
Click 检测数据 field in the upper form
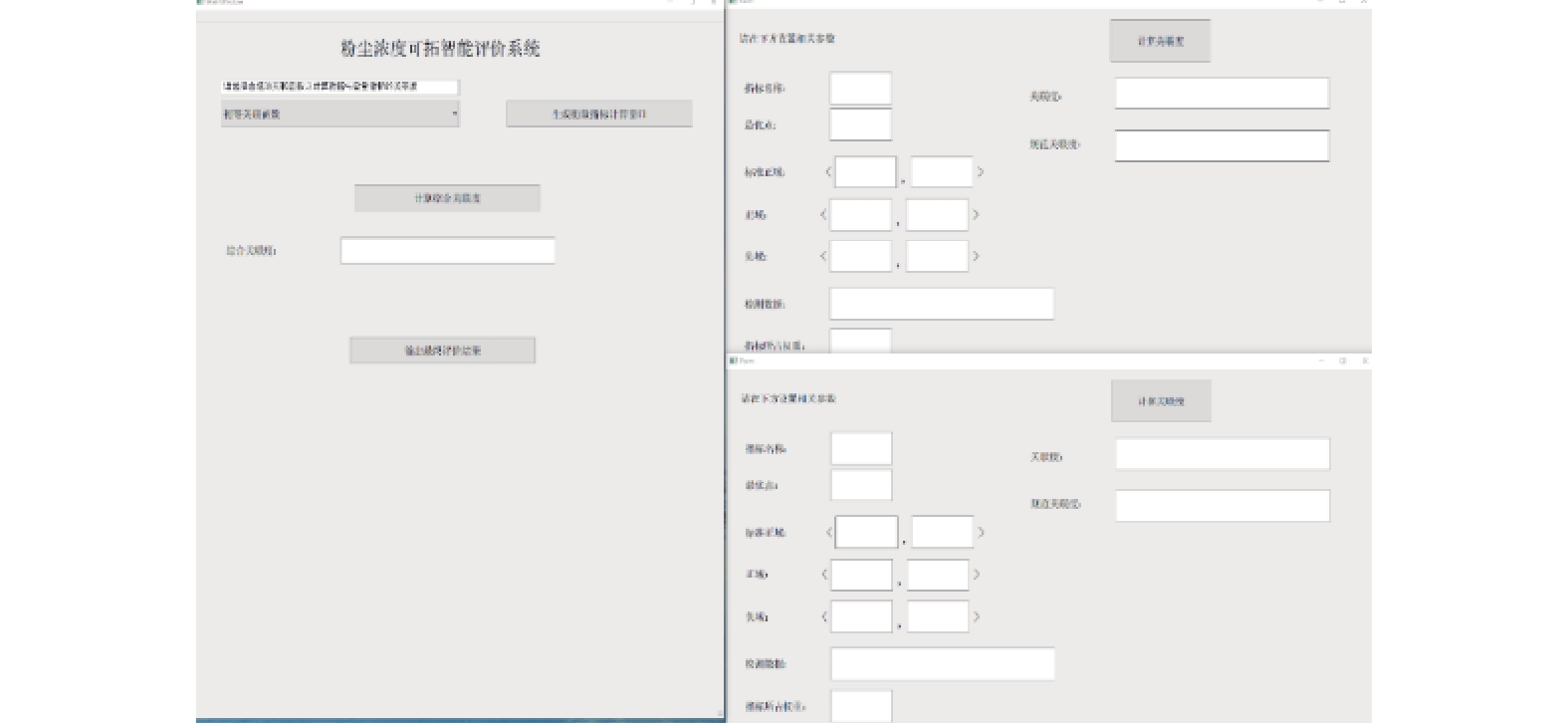941,304
